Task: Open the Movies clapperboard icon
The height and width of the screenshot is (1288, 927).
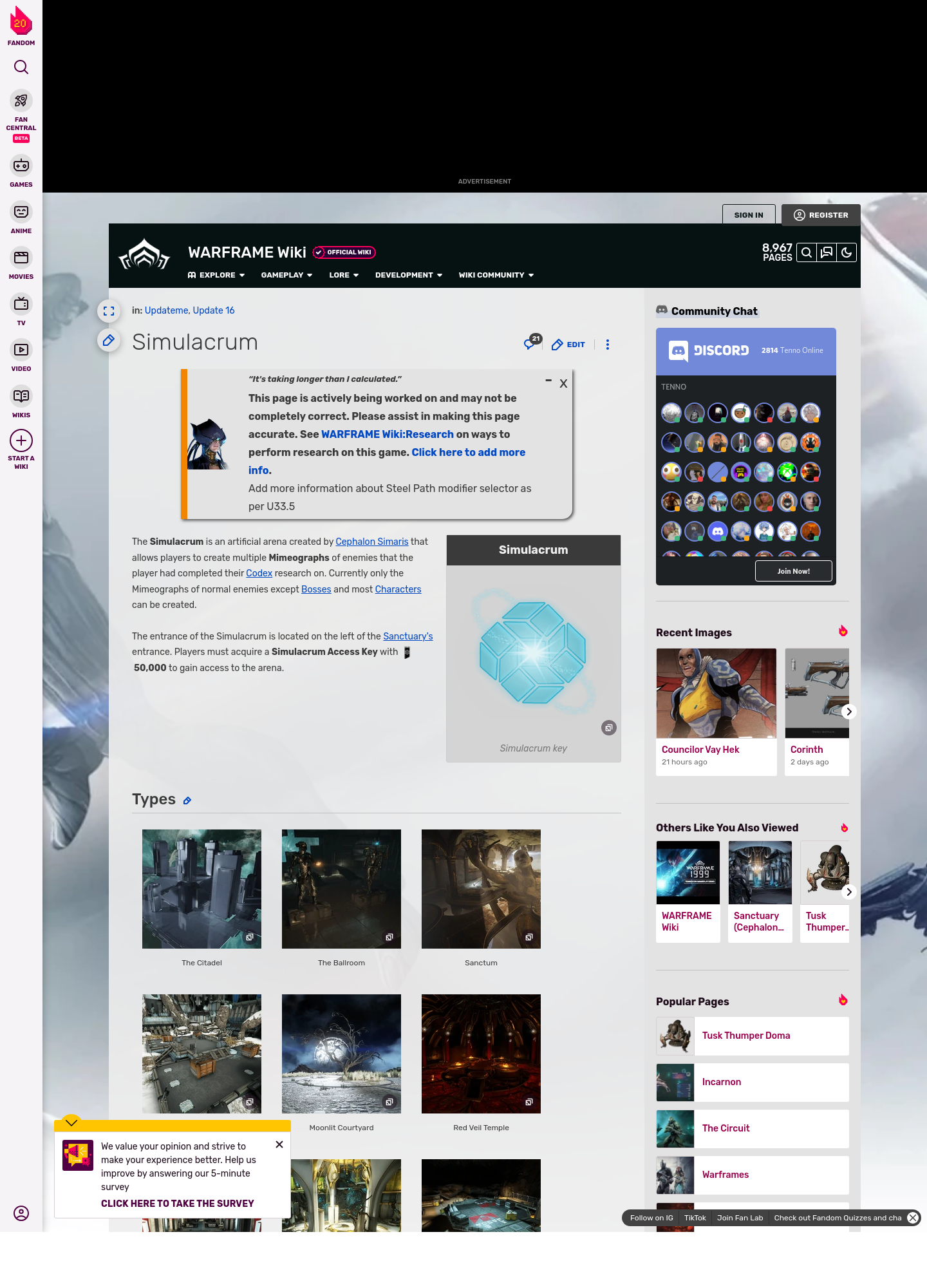Action: click(21, 258)
